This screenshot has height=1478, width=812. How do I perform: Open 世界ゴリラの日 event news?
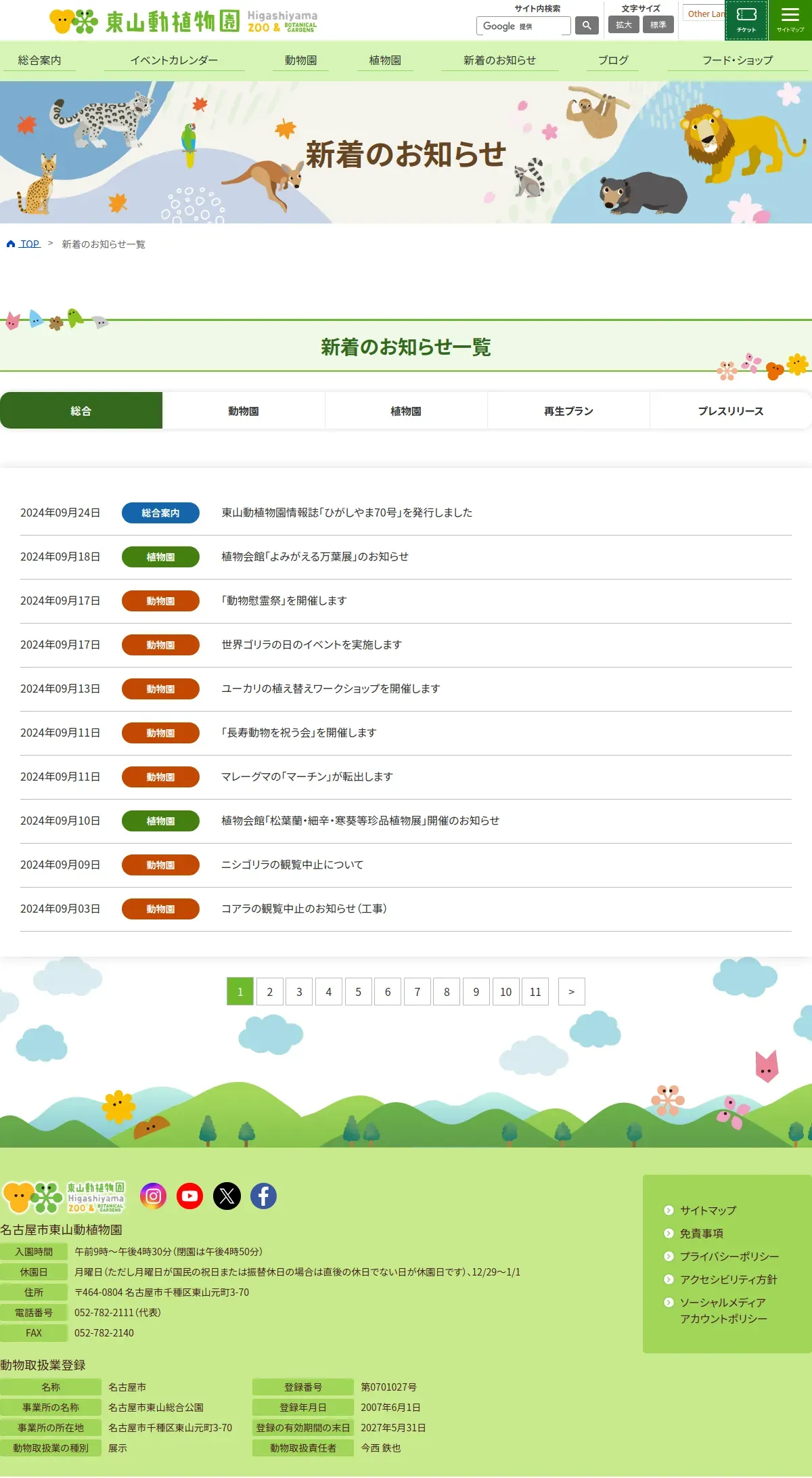click(311, 645)
